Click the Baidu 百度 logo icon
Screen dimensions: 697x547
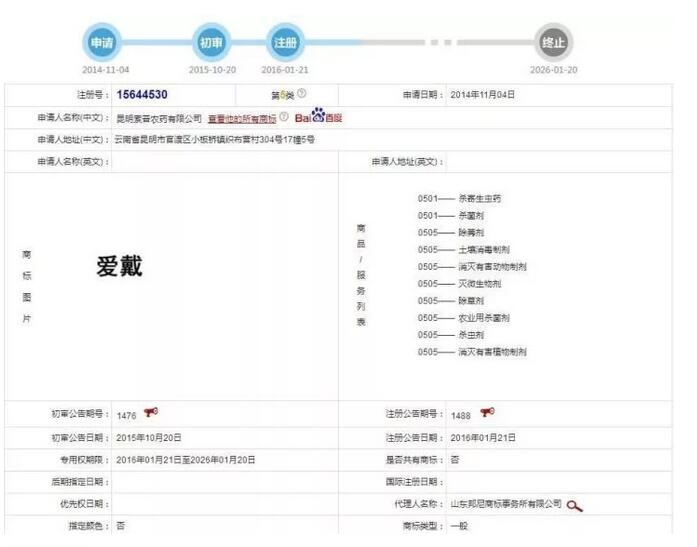[x=318, y=116]
